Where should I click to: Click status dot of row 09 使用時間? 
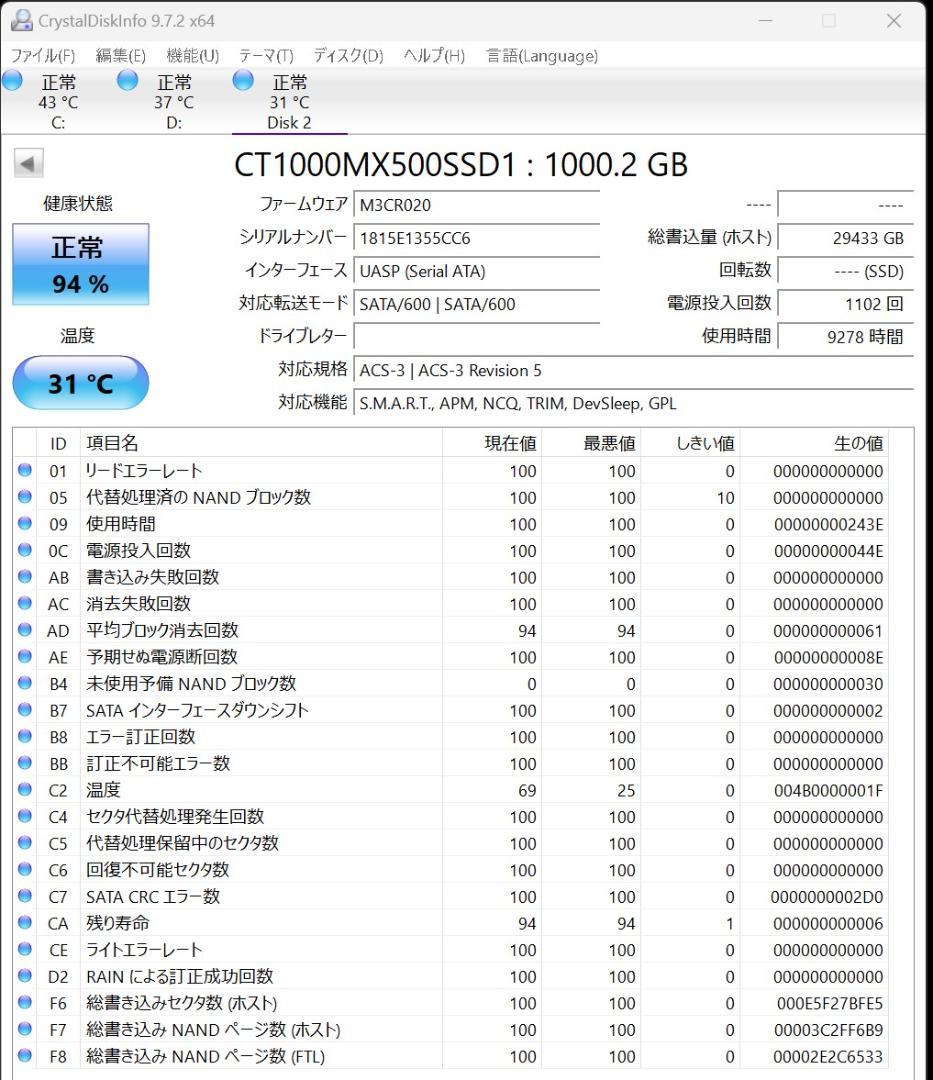pos(25,523)
